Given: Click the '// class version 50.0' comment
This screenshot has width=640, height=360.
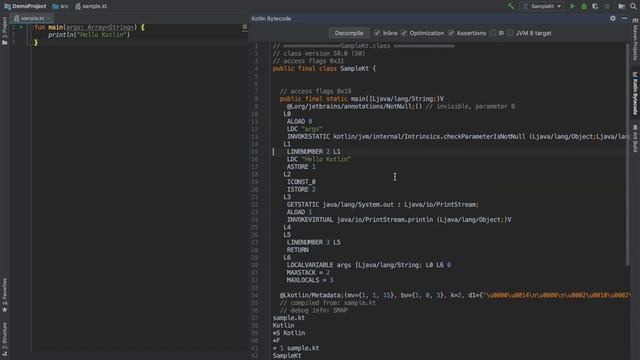Looking at the screenshot, I should (319, 53).
